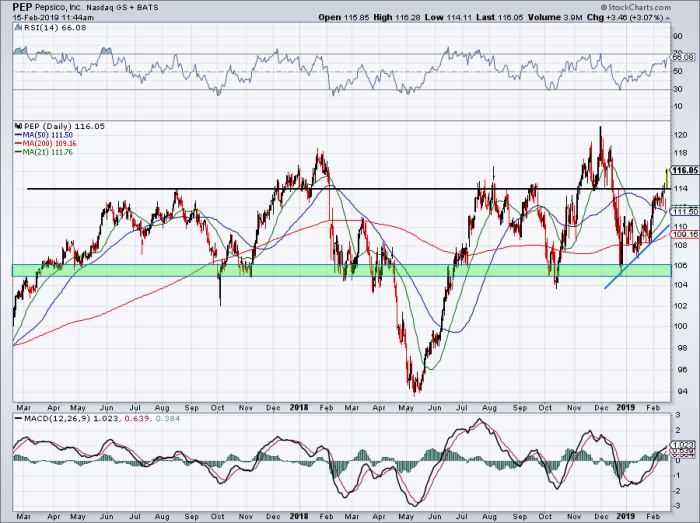
Task: Click the green MA(21) 111.76 legend entry
Action: [x=44, y=152]
